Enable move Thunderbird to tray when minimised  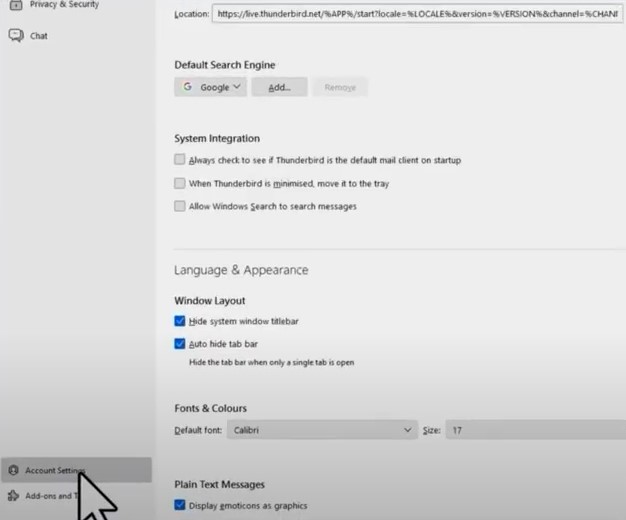180,183
